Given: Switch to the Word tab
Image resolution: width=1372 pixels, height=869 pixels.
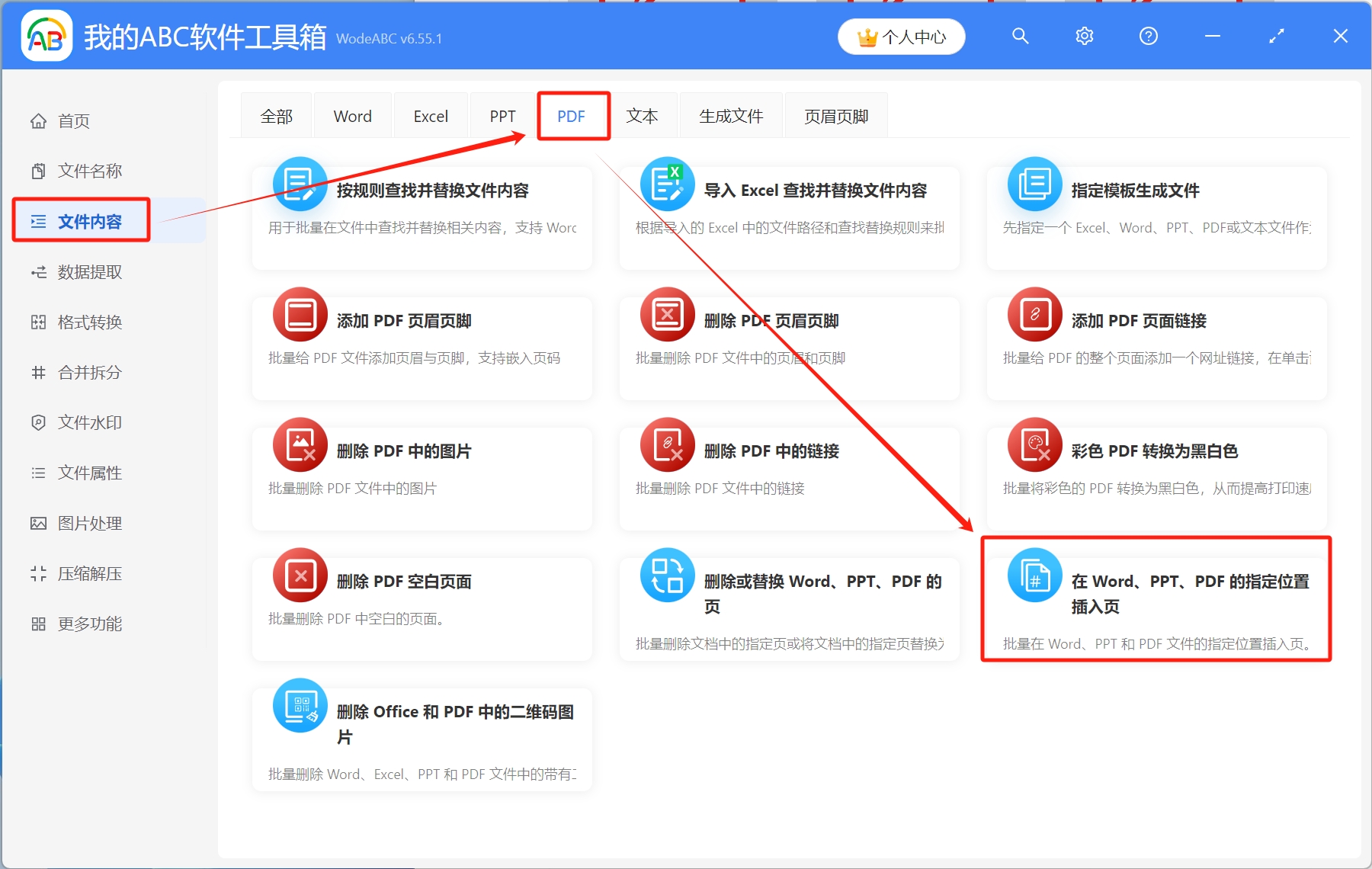Looking at the screenshot, I should [x=352, y=116].
